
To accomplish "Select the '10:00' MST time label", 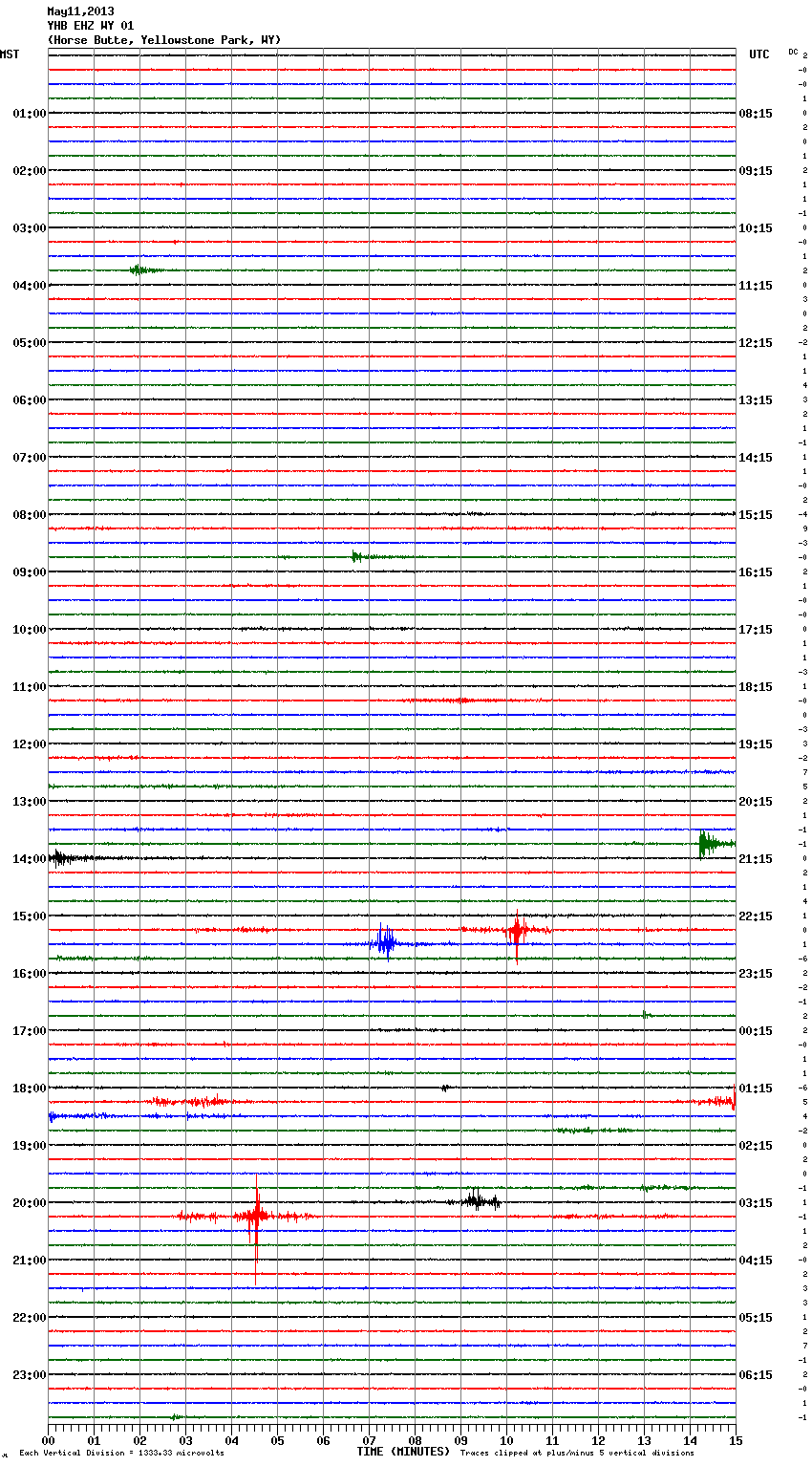I will click(x=29, y=630).
